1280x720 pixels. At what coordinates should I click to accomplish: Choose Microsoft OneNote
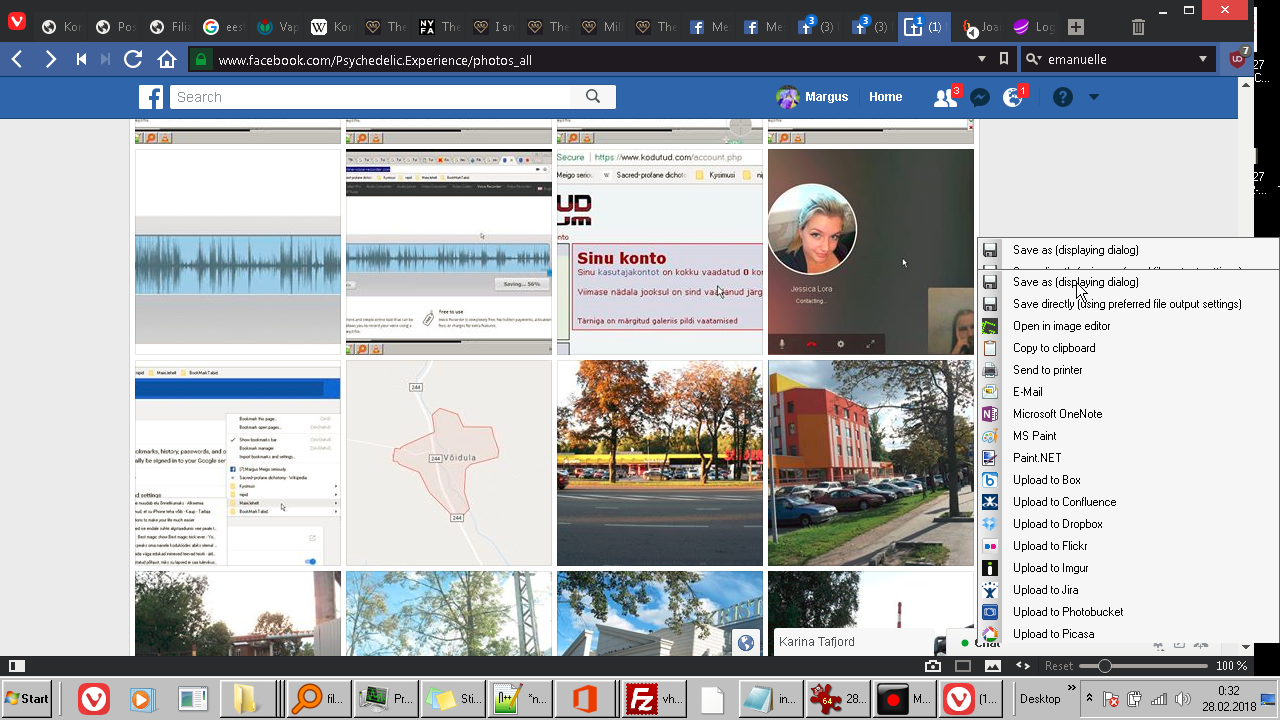click(1128, 414)
